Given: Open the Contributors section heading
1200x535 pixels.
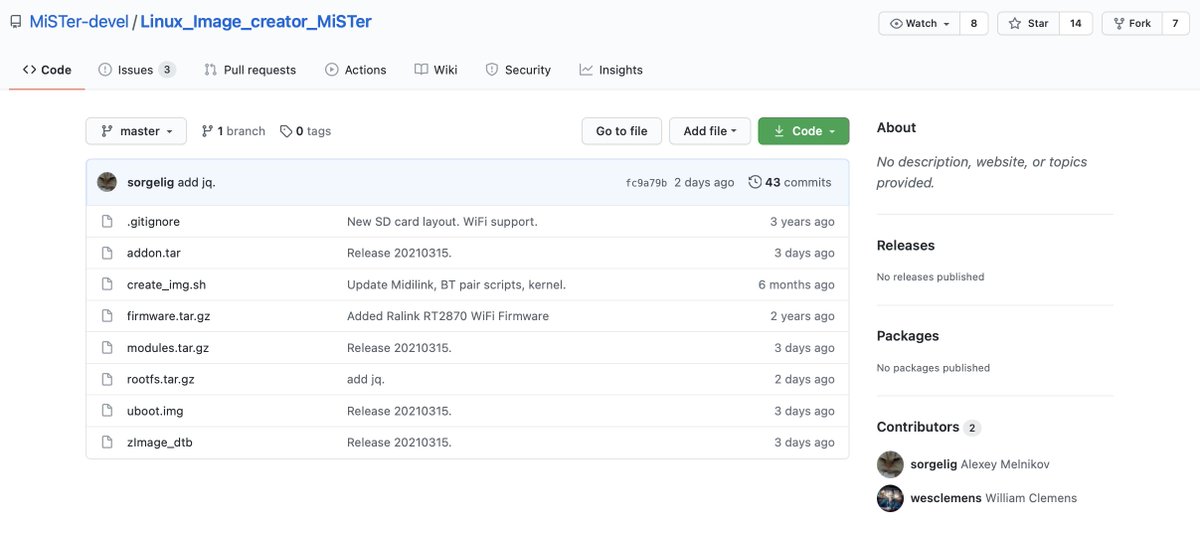Looking at the screenshot, I should (918, 427).
